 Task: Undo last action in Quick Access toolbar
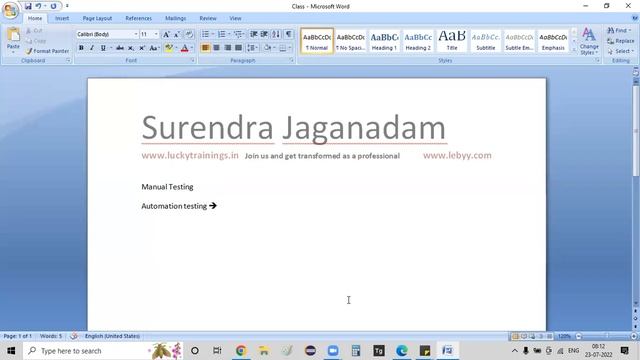click(x=38, y=6)
